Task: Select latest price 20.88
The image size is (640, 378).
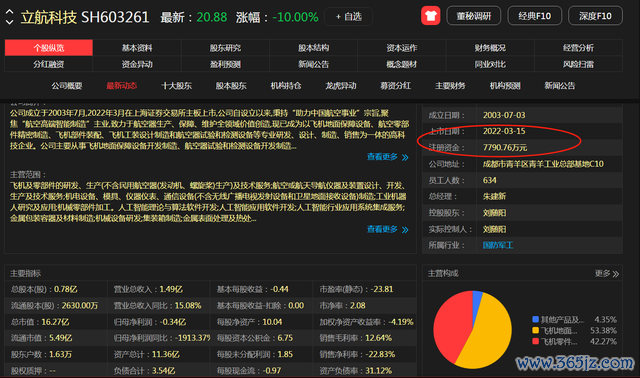Action: coord(211,17)
